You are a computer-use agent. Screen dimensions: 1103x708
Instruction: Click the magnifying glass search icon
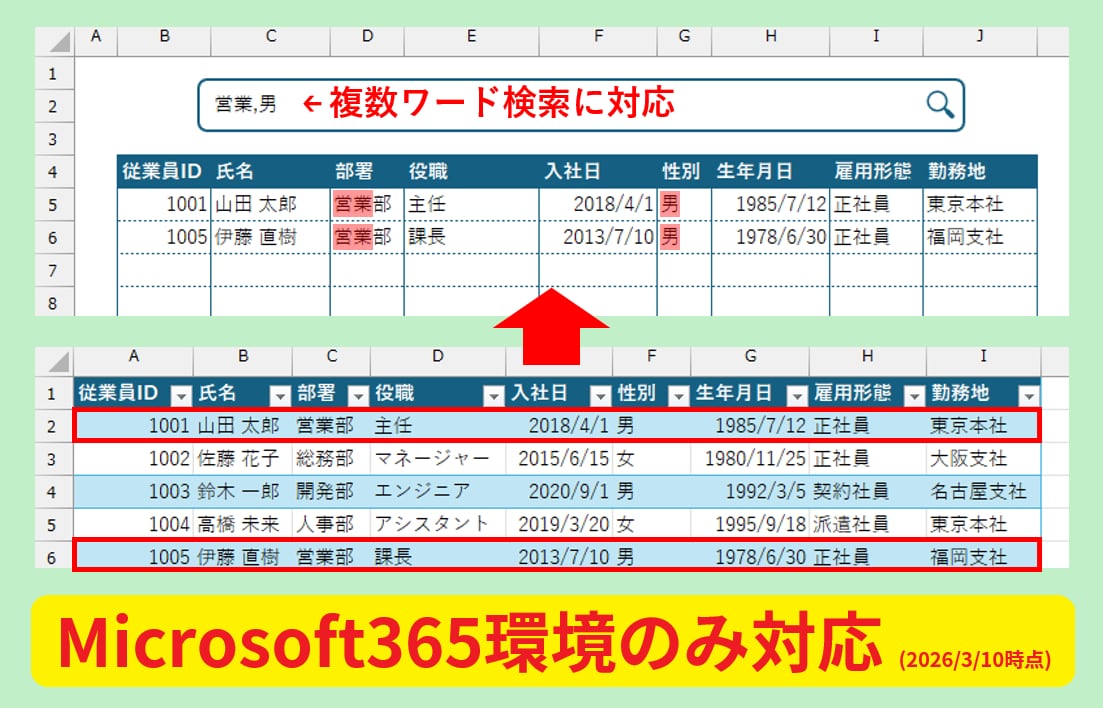[x=939, y=104]
